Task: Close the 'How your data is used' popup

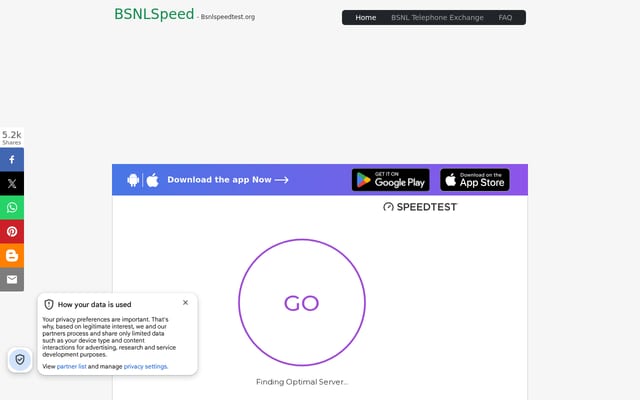Action: 185,302
